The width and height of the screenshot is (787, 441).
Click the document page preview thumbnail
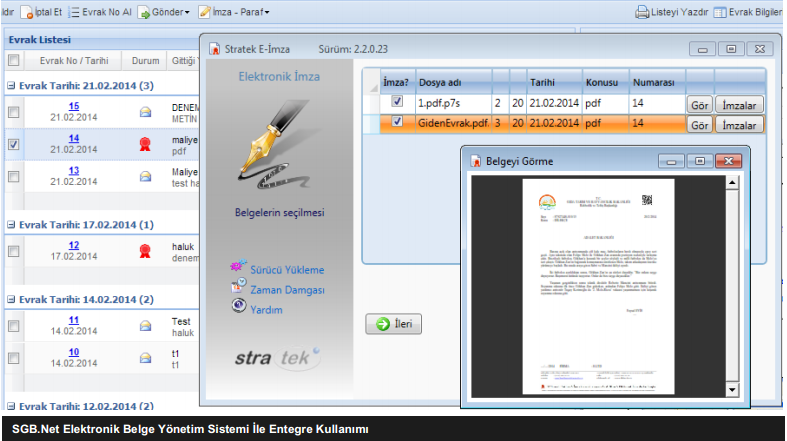click(x=599, y=284)
